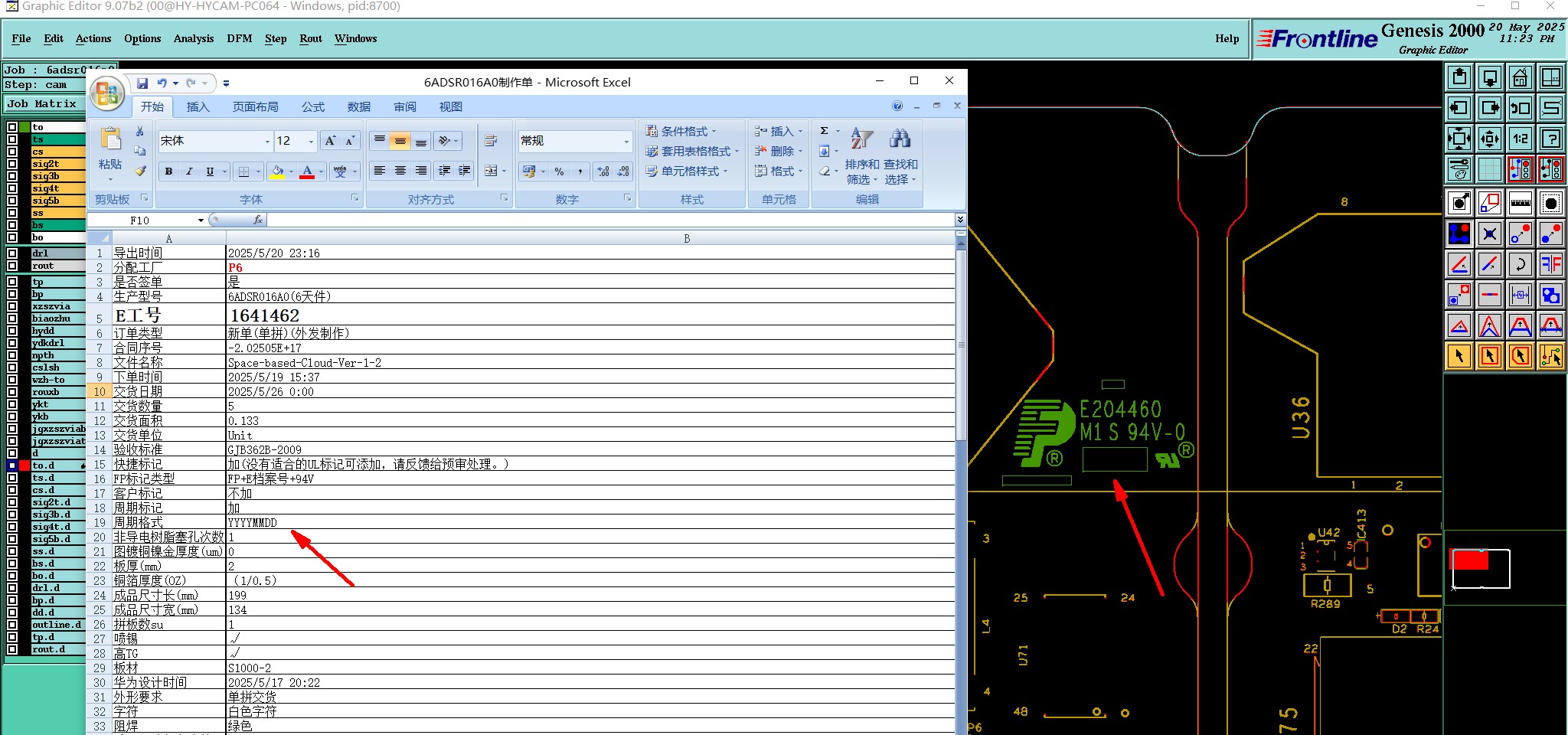Click the increase font size icon
This screenshot has width=1568, height=735.
[330, 141]
